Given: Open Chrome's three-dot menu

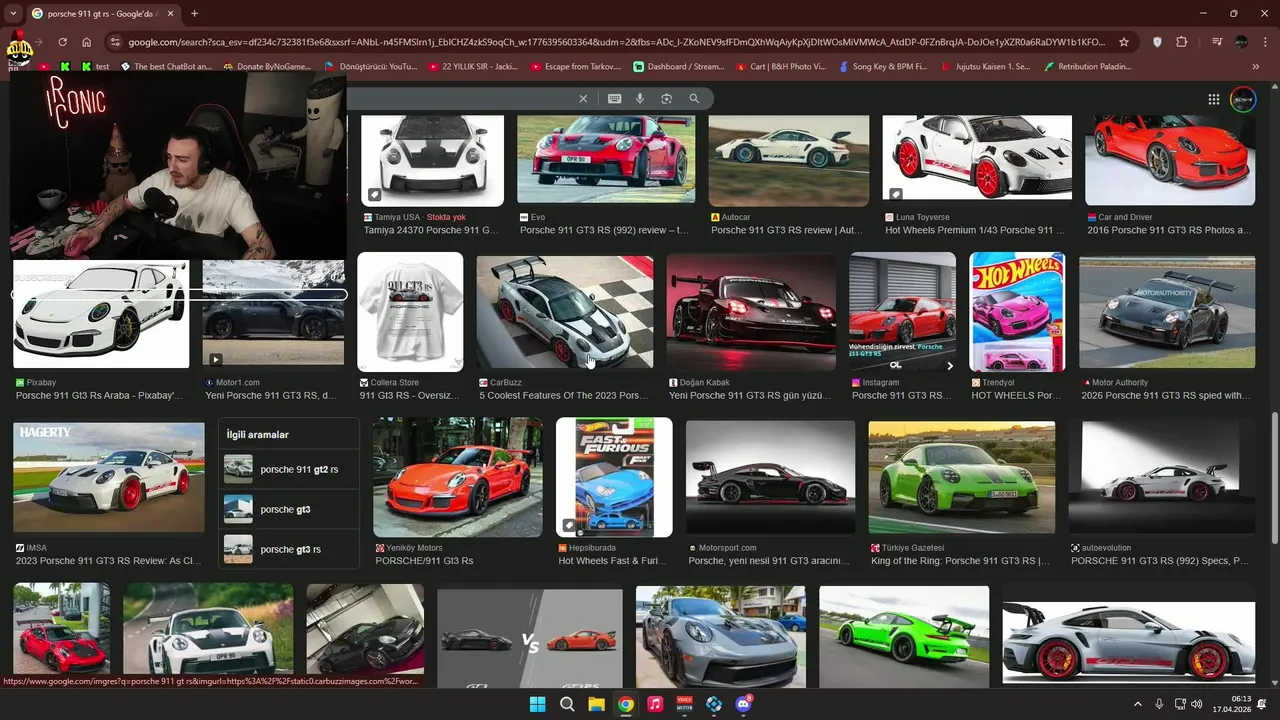Looking at the screenshot, I should 1264,42.
